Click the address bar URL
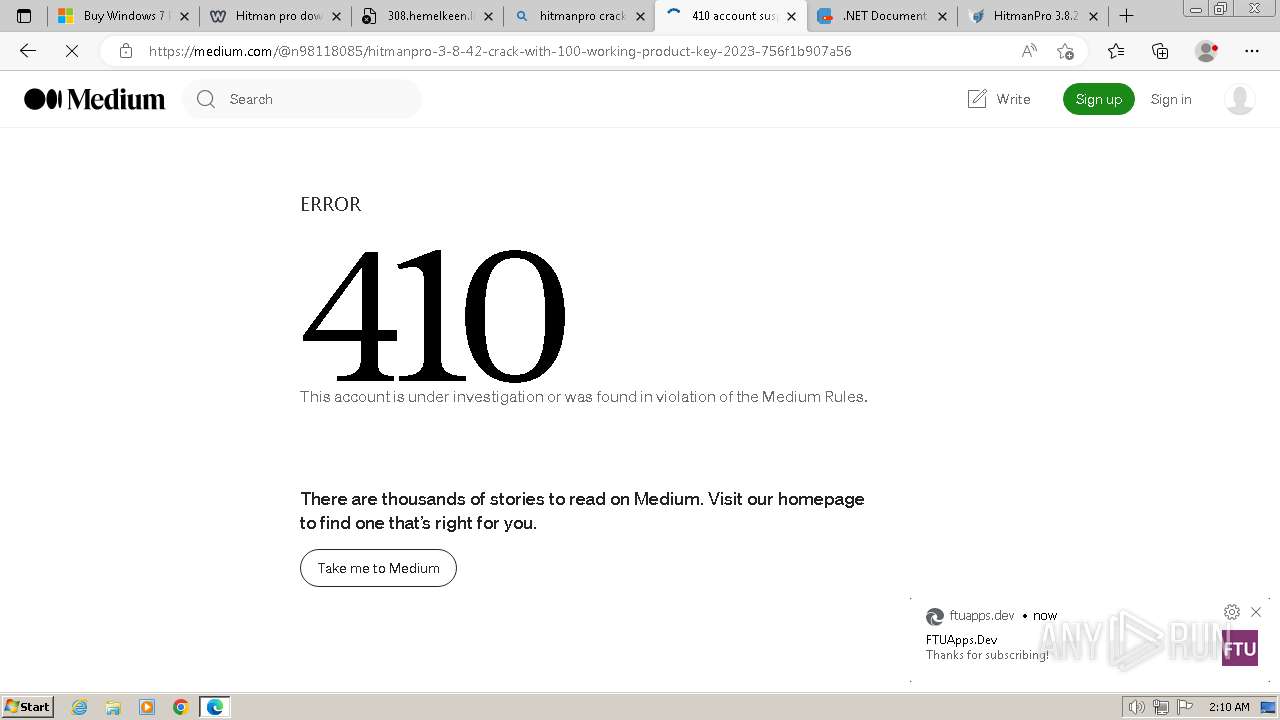 click(500, 51)
